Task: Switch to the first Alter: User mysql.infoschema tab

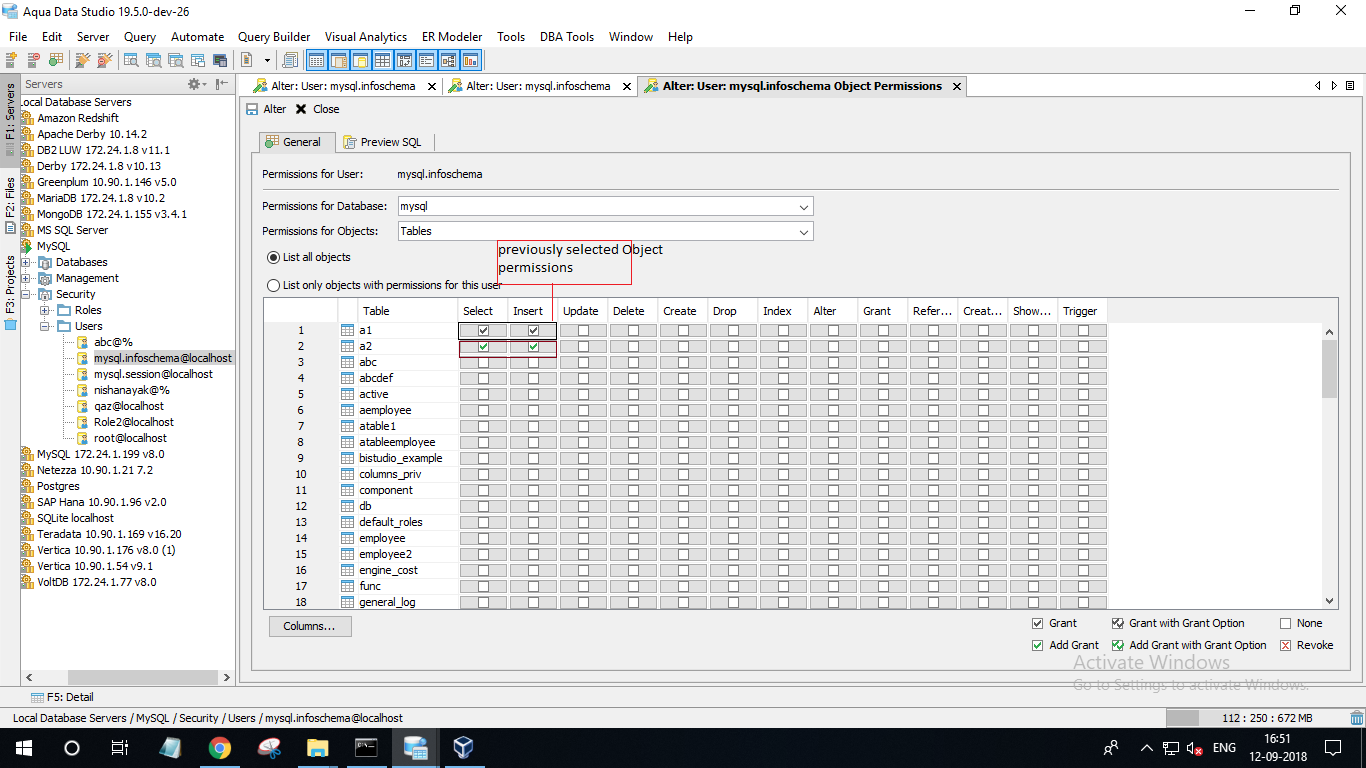Action: [x=343, y=86]
